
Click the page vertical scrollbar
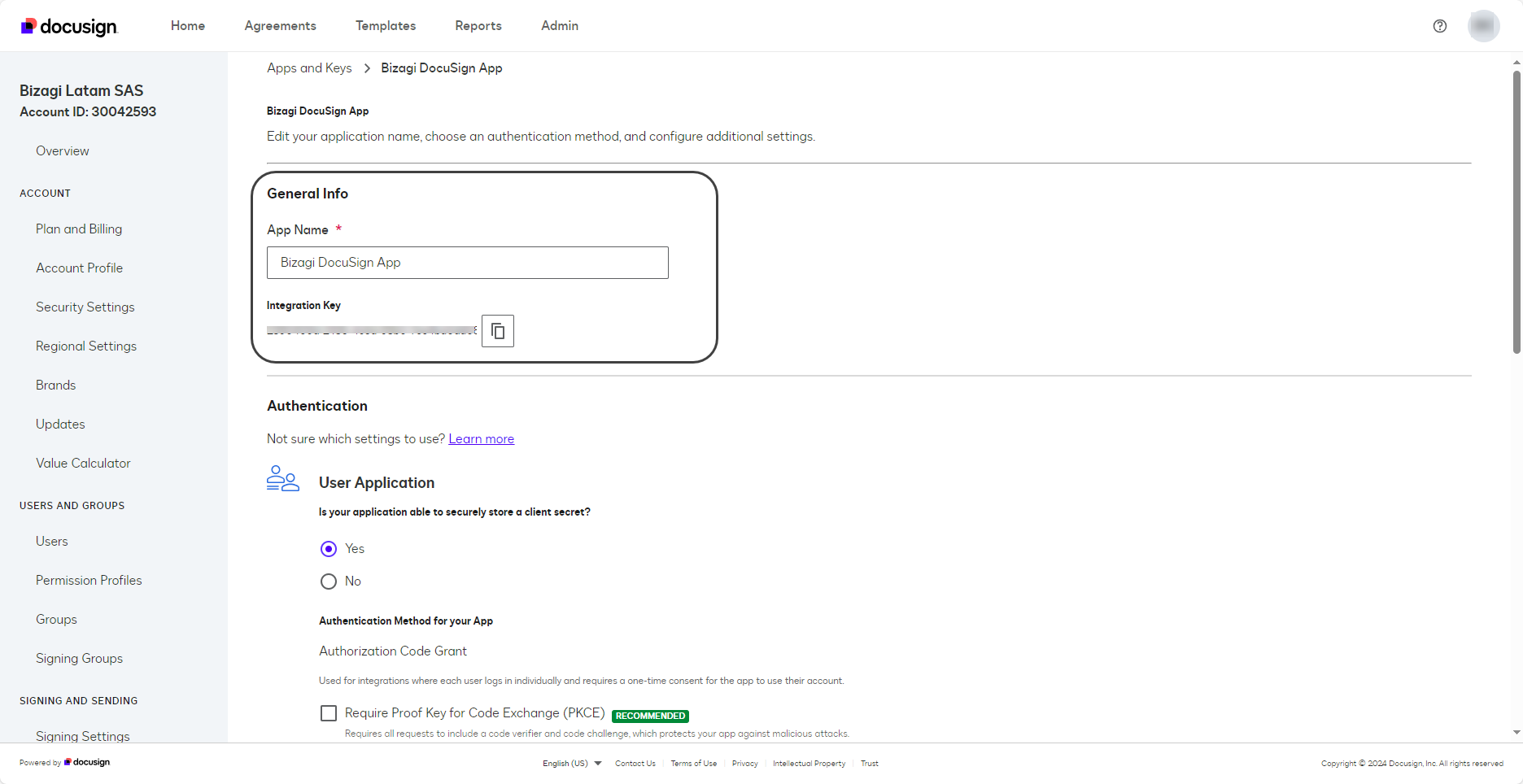click(x=1516, y=211)
